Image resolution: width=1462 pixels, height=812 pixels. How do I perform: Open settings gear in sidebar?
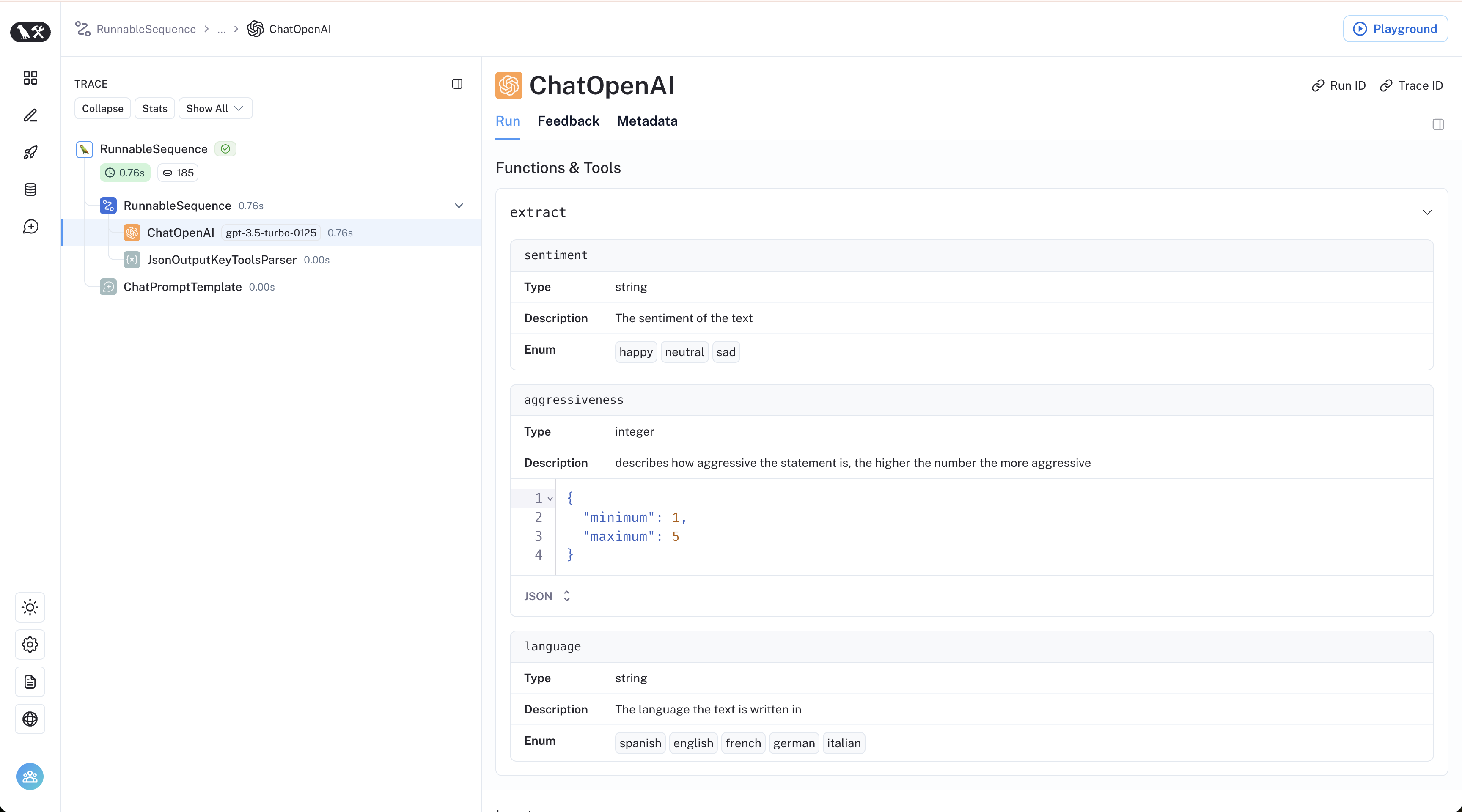(30, 645)
